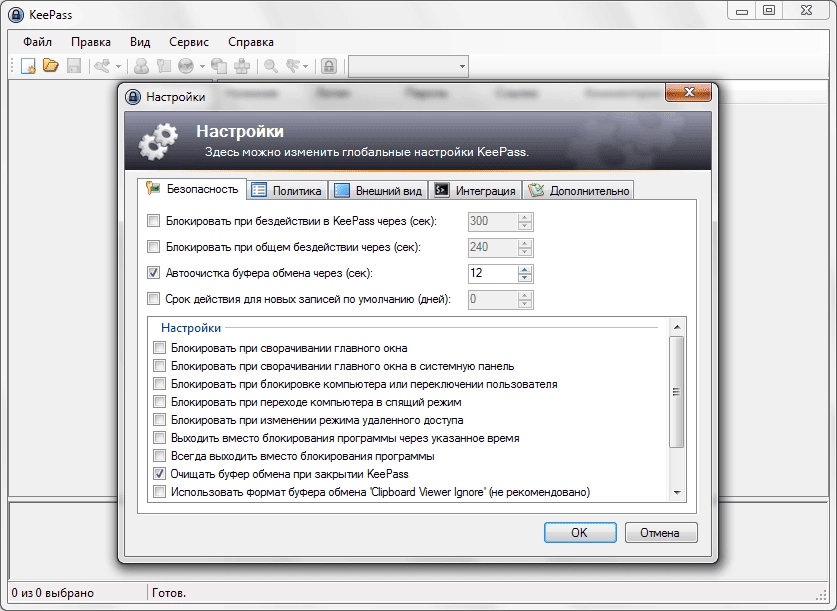
Task: Click the global inactivity field showing 240
Action: coord(493,247)
